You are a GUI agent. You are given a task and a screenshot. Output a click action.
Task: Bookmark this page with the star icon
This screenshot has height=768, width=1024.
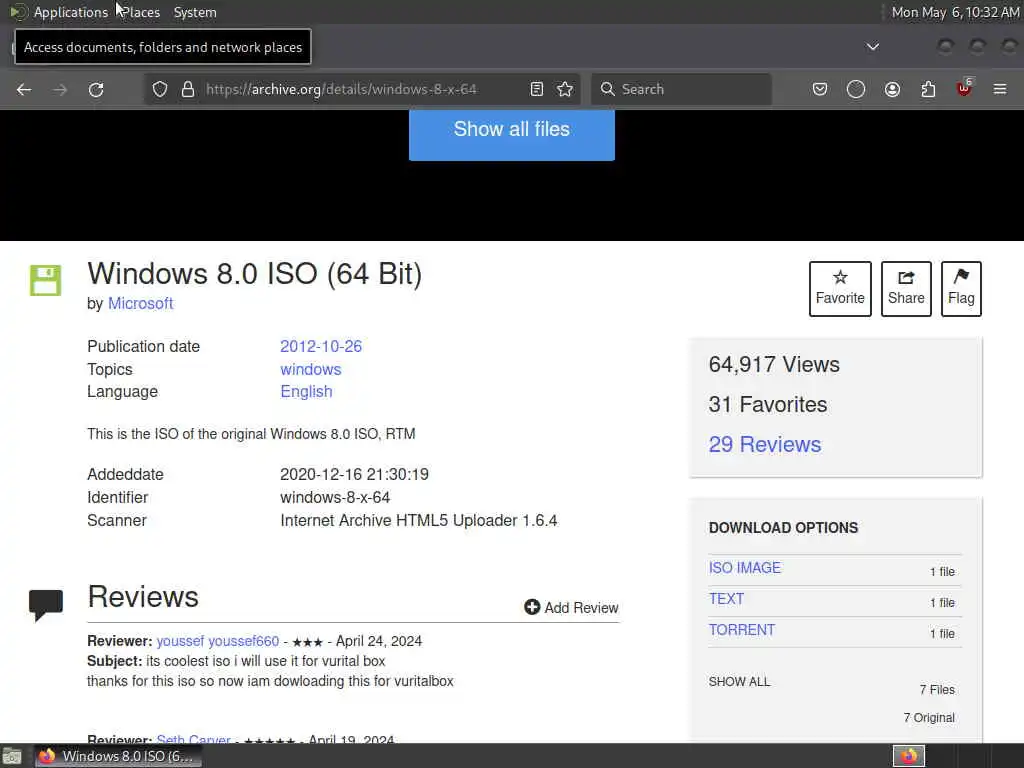[x=565, y=89]
